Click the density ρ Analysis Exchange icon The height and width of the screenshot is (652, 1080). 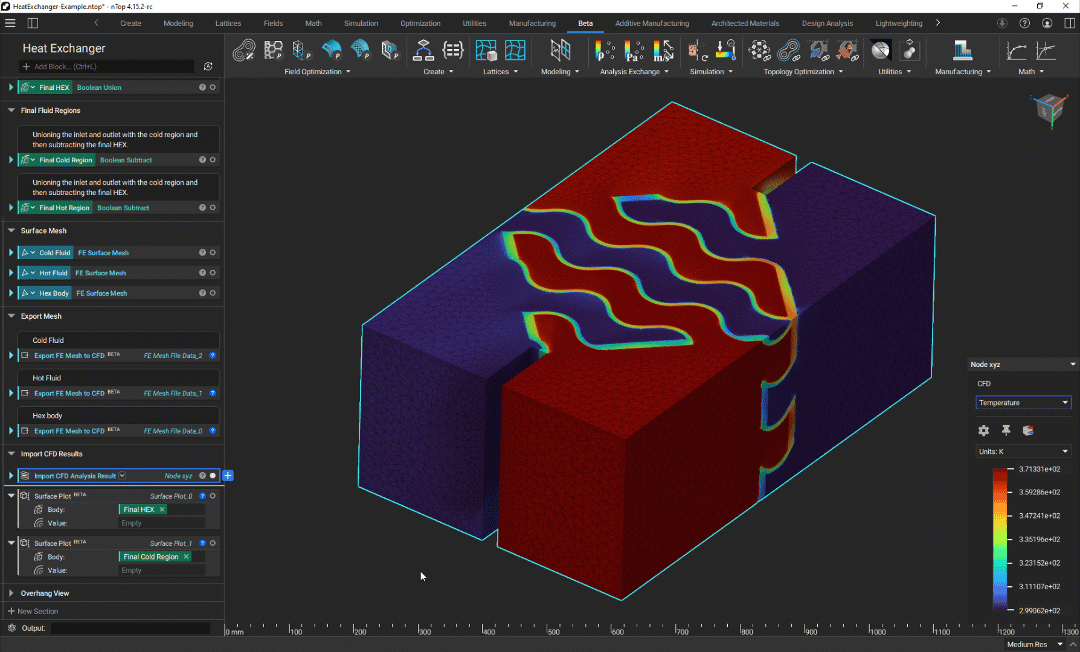[x=605, y=50]
